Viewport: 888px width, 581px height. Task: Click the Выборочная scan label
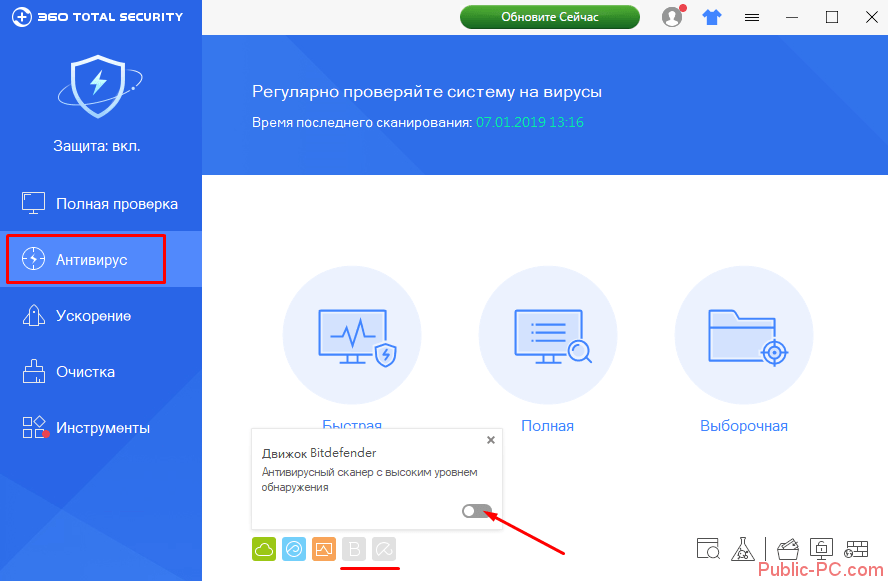pos(744,426)
